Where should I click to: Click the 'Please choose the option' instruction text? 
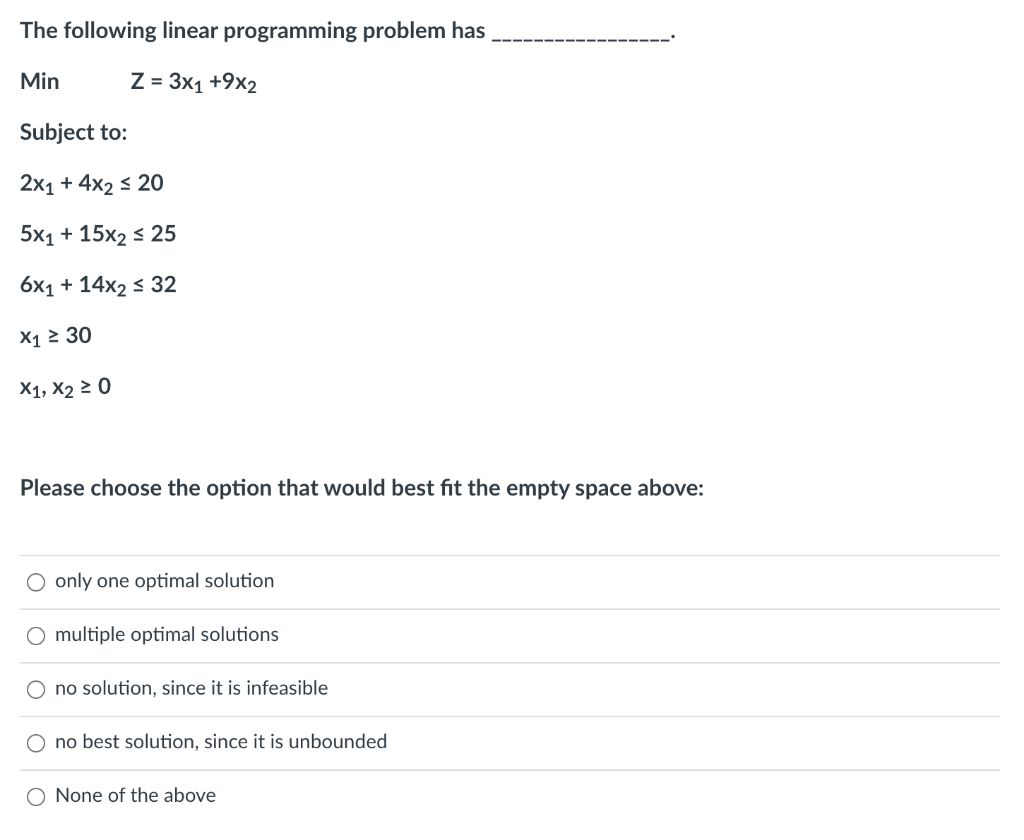point(362,488)
